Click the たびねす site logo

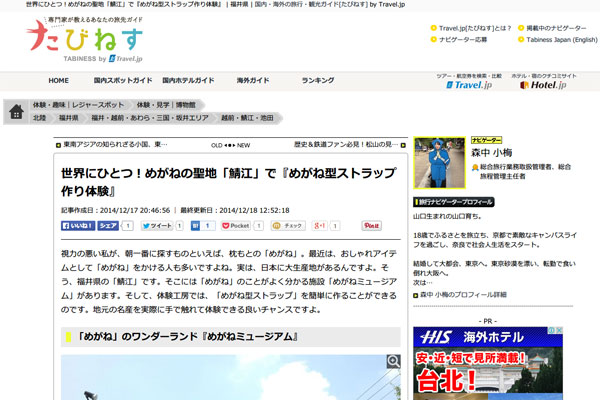tap(85, 39)
